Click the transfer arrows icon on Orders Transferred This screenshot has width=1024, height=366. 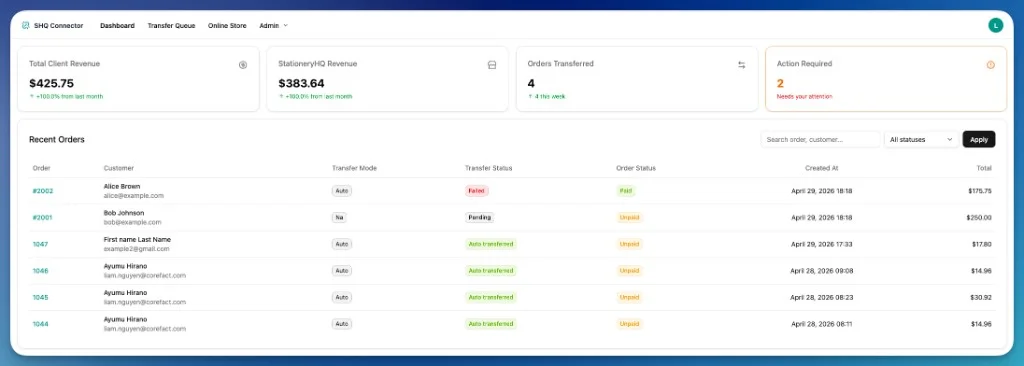coord(741,65)
